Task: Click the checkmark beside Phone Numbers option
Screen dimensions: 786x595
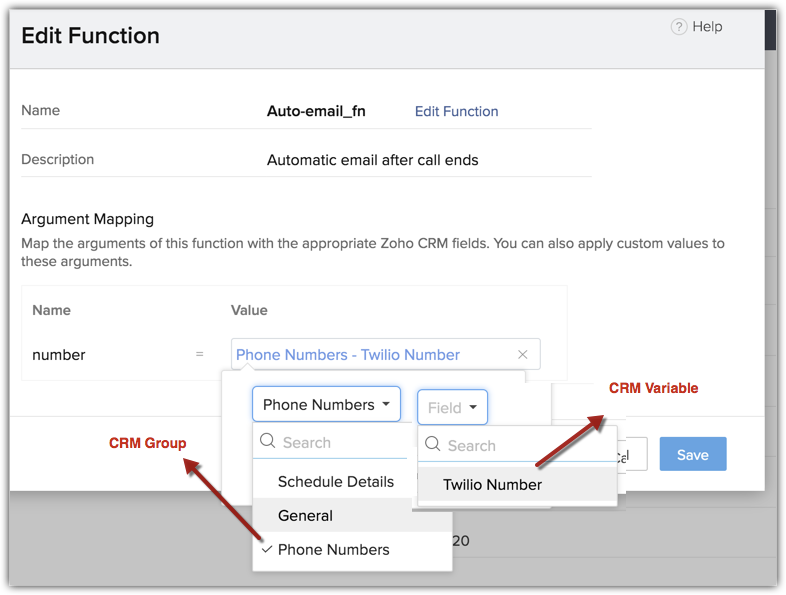Action: tap(266, 549)
